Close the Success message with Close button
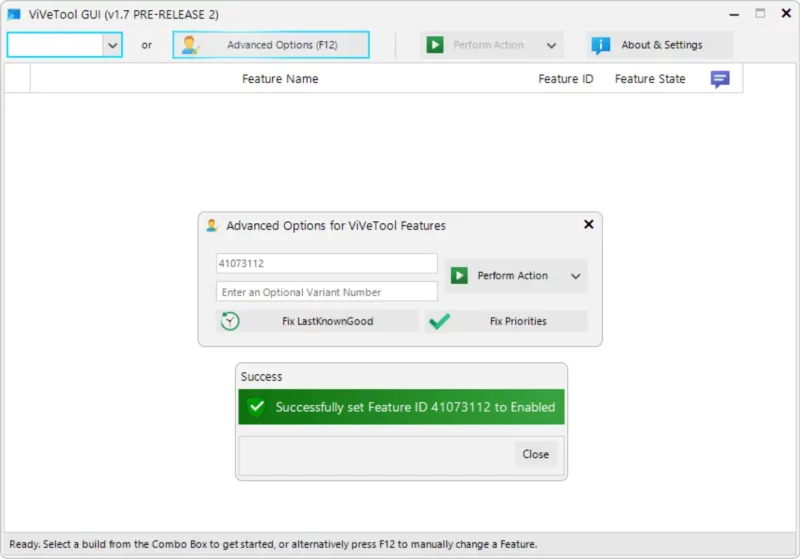Screen dimensions: 800x559 tap(535, 454)
